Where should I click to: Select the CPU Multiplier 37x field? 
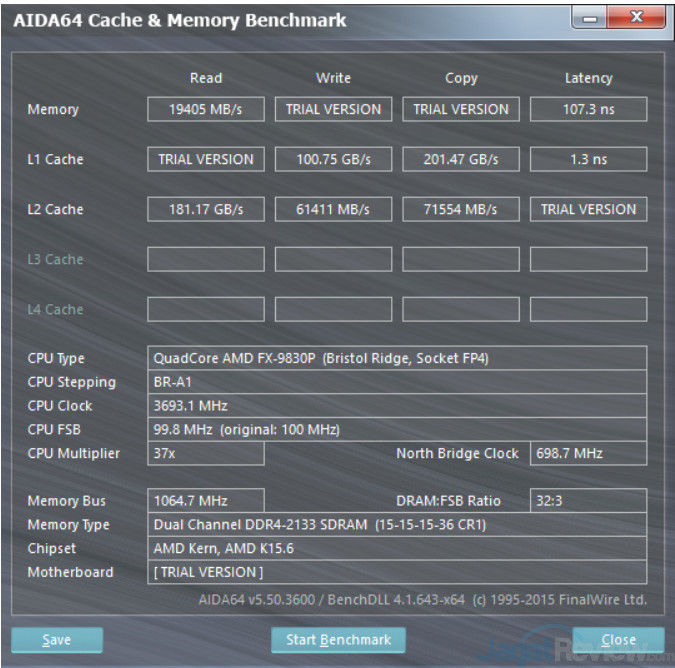click(206, 454)
